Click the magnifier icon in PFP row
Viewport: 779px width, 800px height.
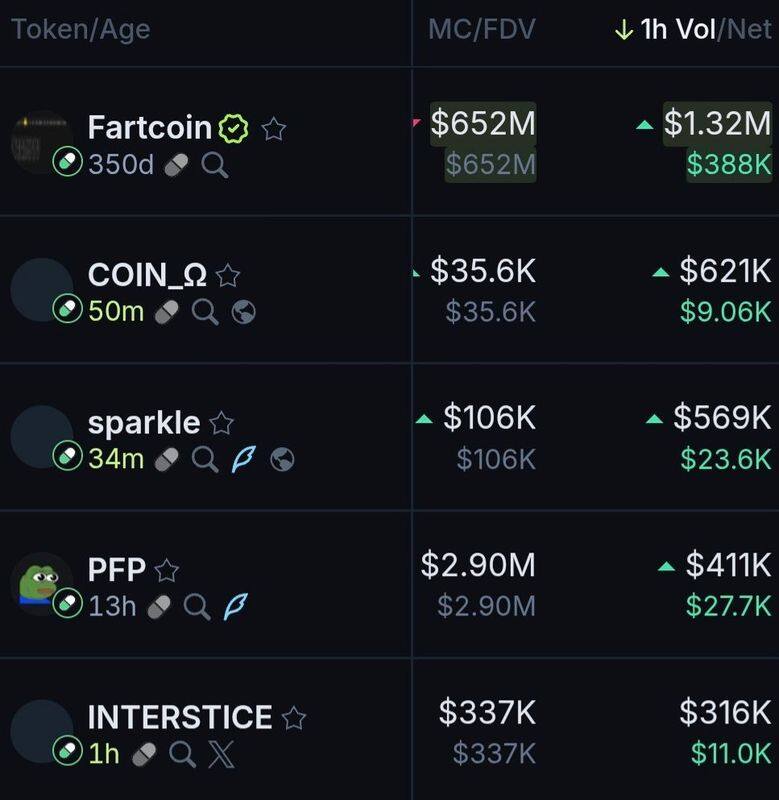[197, 606]
